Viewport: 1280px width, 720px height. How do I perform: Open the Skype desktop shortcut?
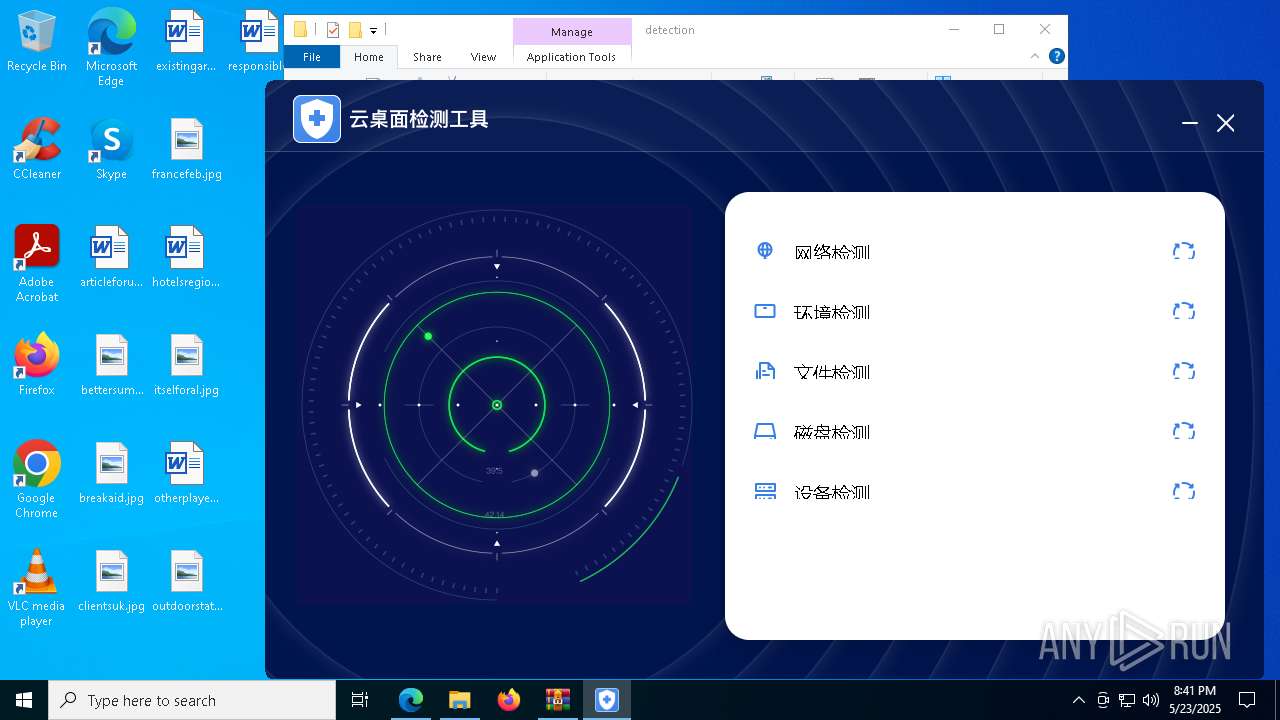point(111,148)
